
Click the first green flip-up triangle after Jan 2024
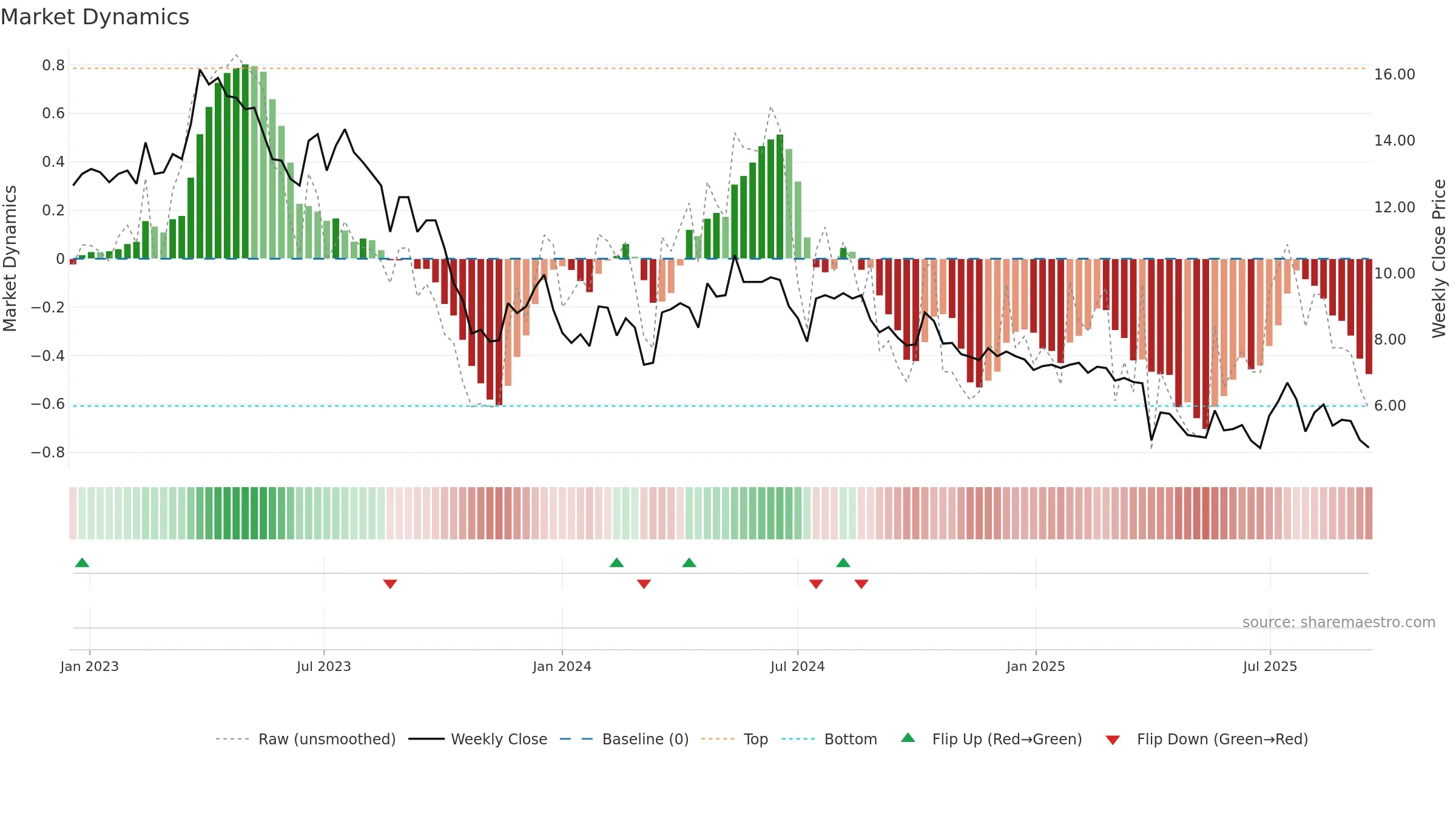(x=616, y=562)
